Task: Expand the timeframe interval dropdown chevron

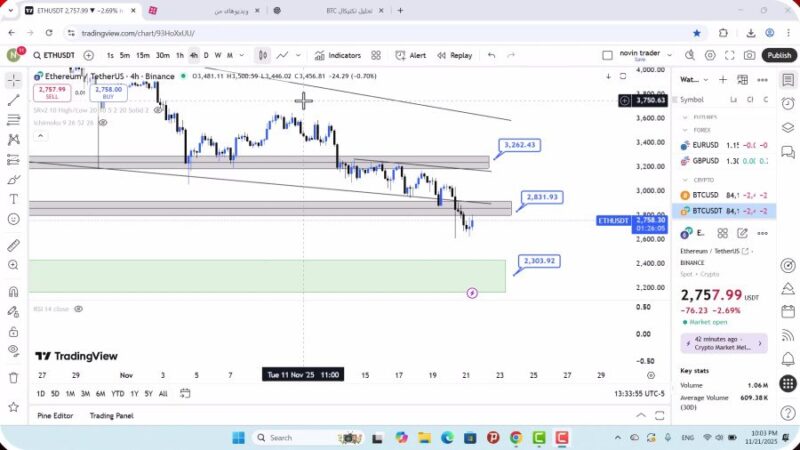Action: pos(241,55)
